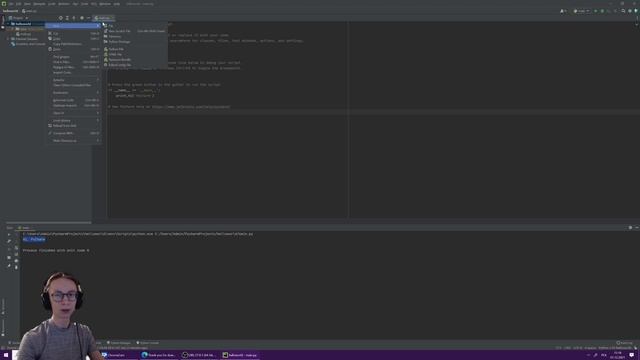Select Cut in the context menu
The image size is (640, 360).
[x=73, y=33]
